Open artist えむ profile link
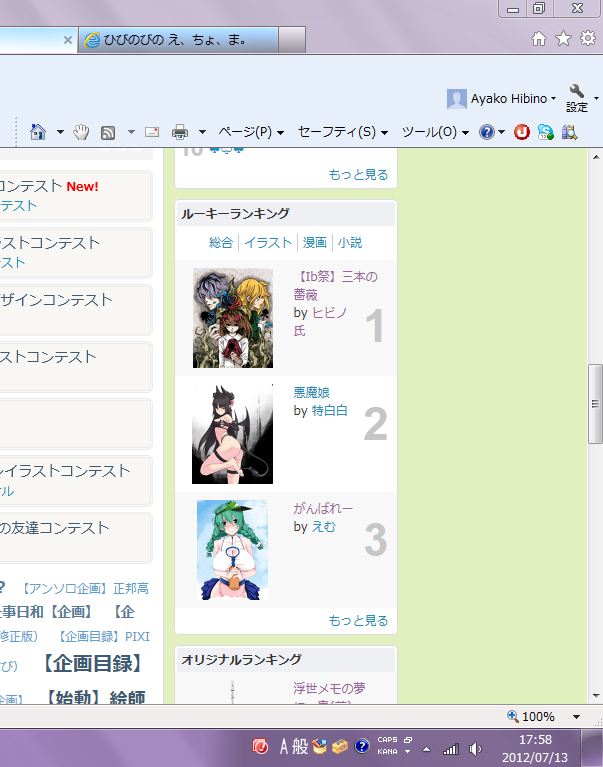The width and height of the screenshot is (603, 767). click(324, 527)
